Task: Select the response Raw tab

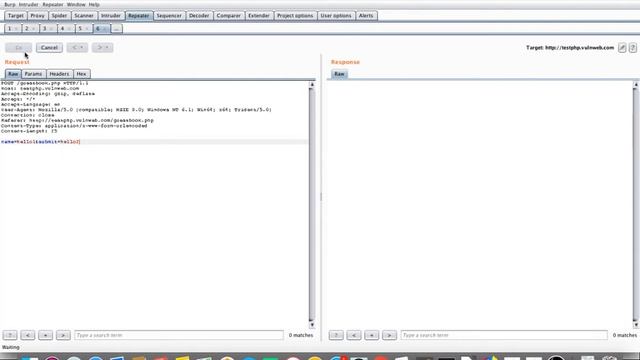Action: click(340, 74)
